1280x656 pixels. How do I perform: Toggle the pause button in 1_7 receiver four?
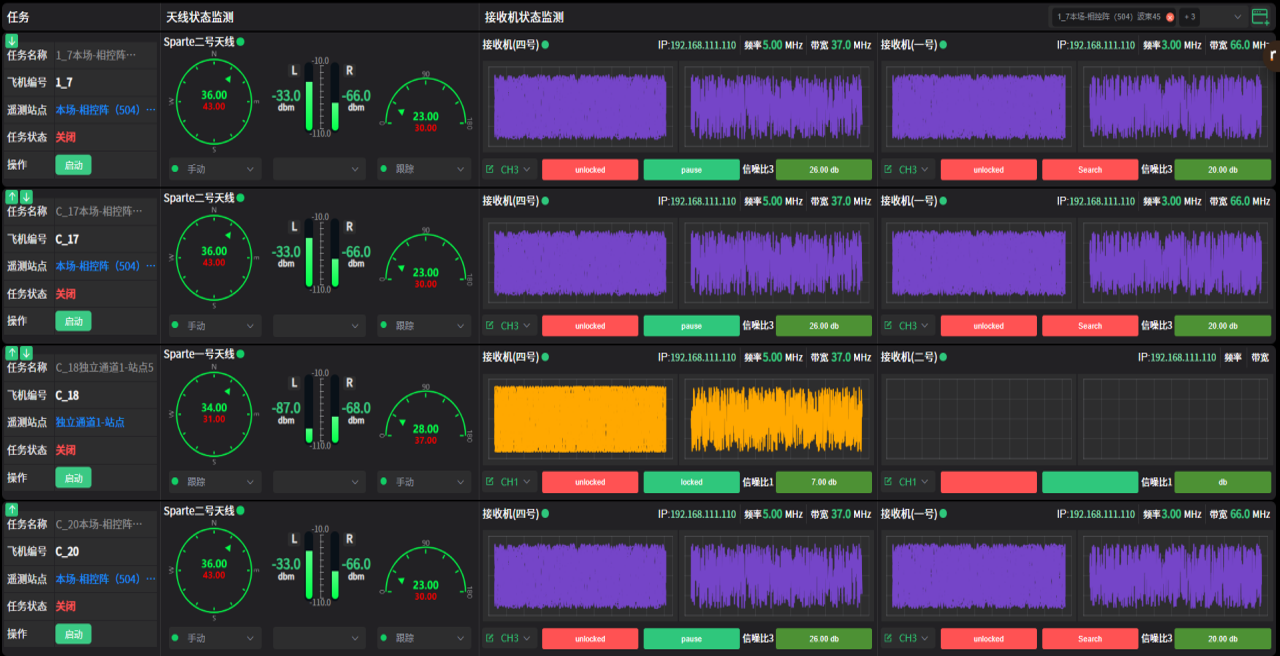tap(691, 170)
